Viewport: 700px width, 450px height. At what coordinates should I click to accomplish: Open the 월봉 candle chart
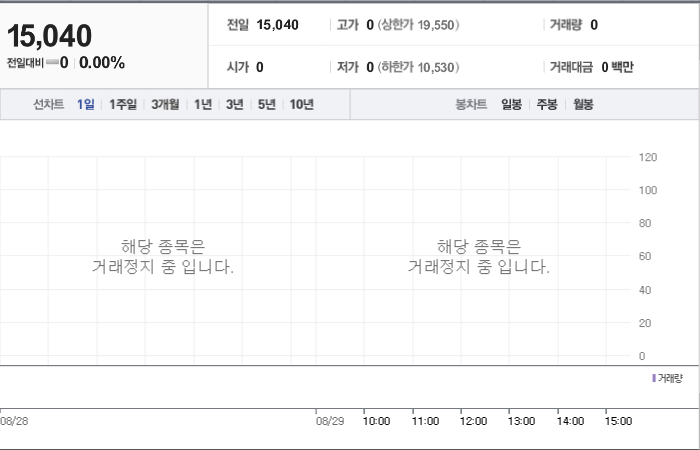click(x=583, y=104)
